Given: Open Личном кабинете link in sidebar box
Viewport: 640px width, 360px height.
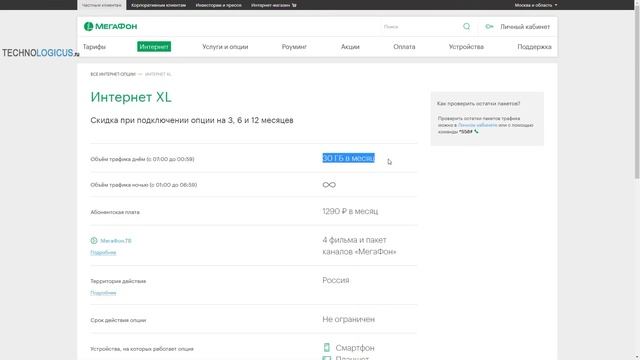Looking at the screenshot, I should [478, 125].
